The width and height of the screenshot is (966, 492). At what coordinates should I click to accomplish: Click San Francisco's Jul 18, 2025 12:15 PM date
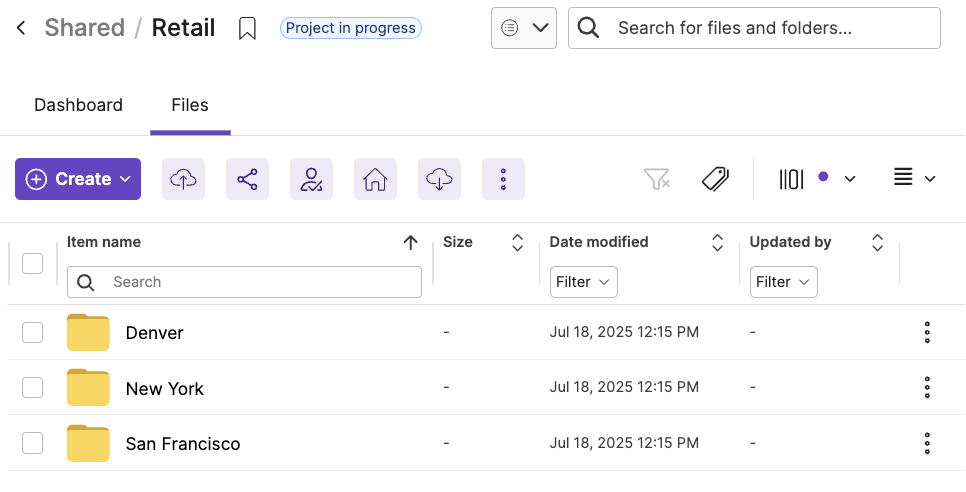(624, 443)
